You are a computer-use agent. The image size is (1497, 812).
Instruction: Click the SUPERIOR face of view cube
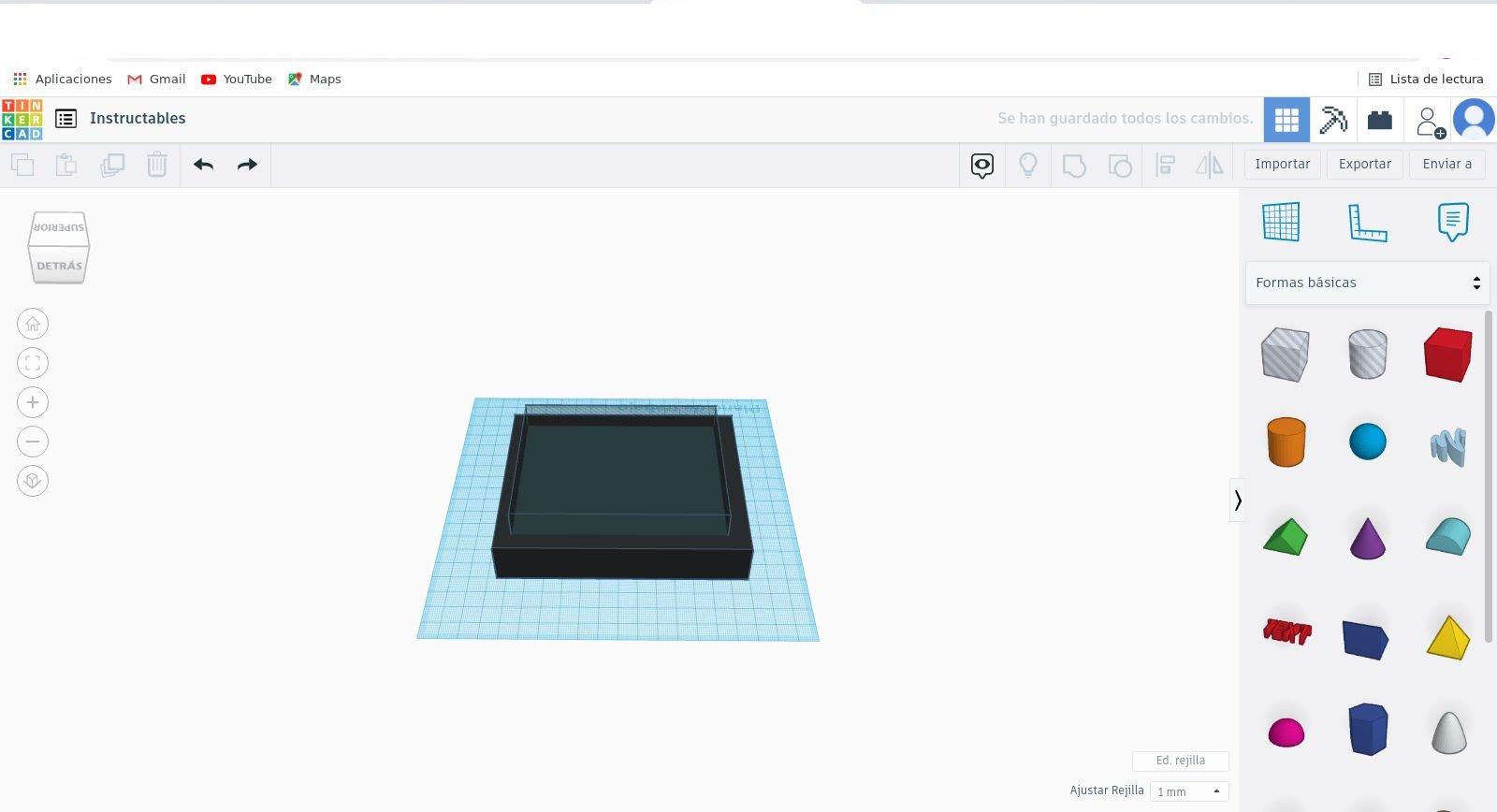pos(58,227)
